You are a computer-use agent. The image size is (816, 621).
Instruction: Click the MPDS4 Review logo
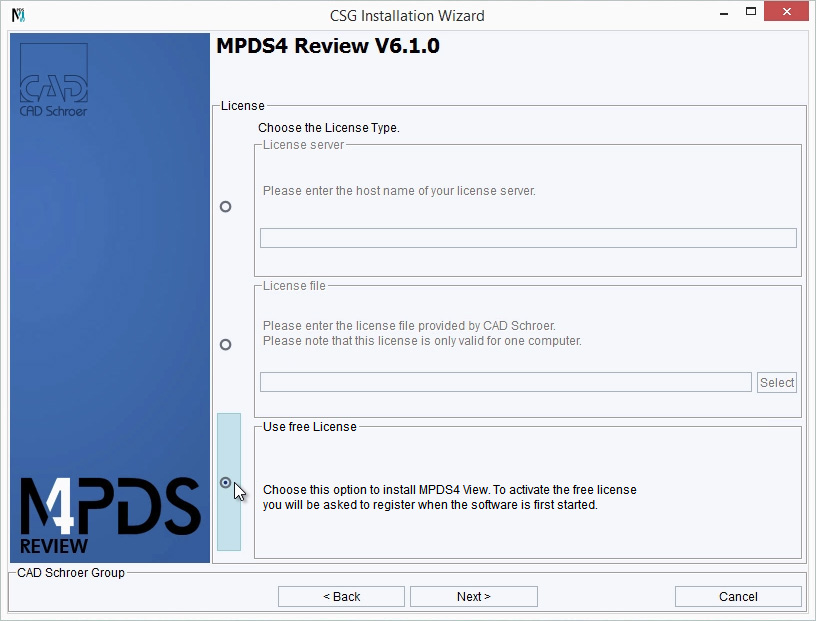click(x=110, y=515)
